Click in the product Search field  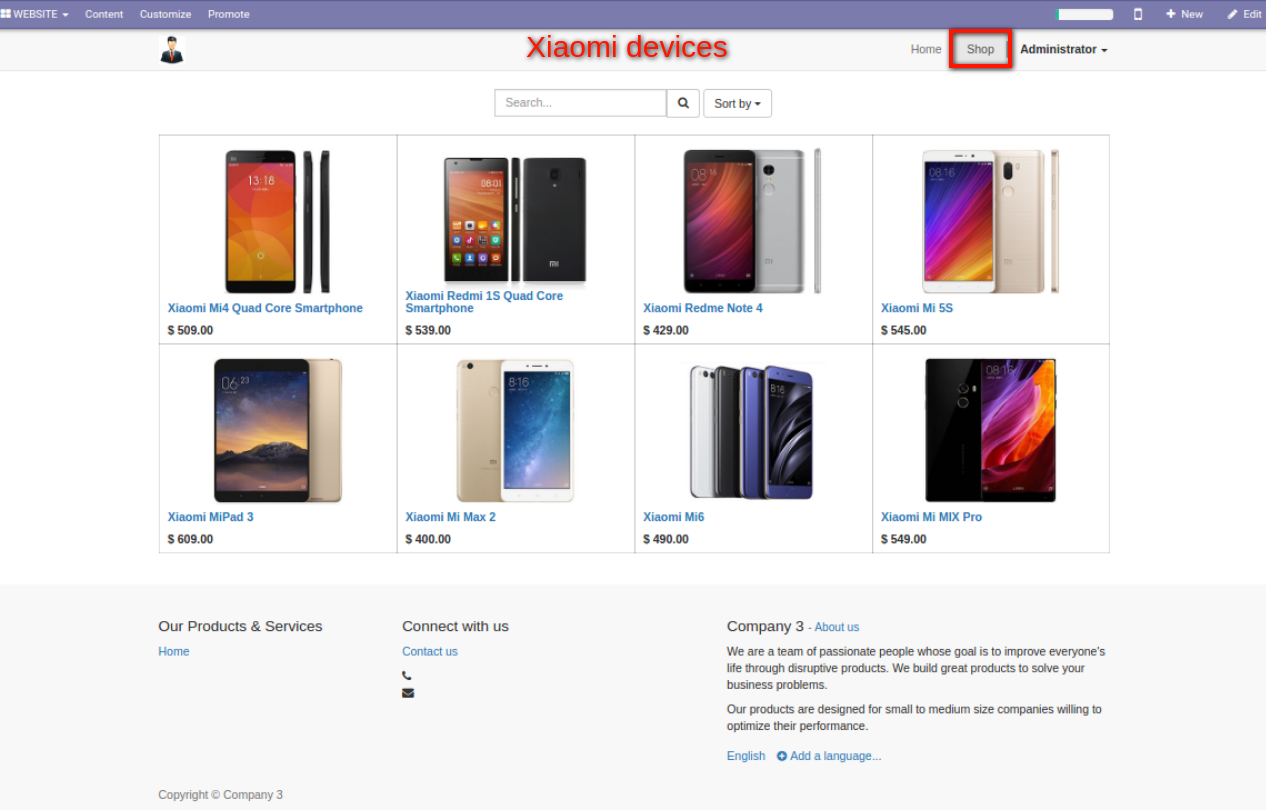[x=580, y=103]
